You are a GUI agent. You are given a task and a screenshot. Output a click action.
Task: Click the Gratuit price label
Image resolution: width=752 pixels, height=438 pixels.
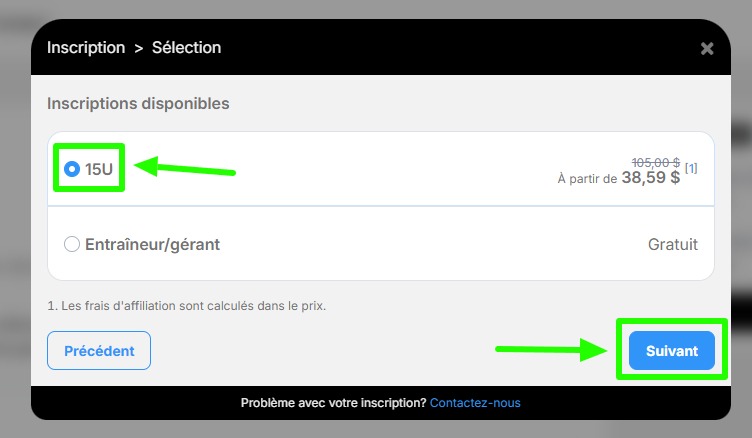click(673, 244)
